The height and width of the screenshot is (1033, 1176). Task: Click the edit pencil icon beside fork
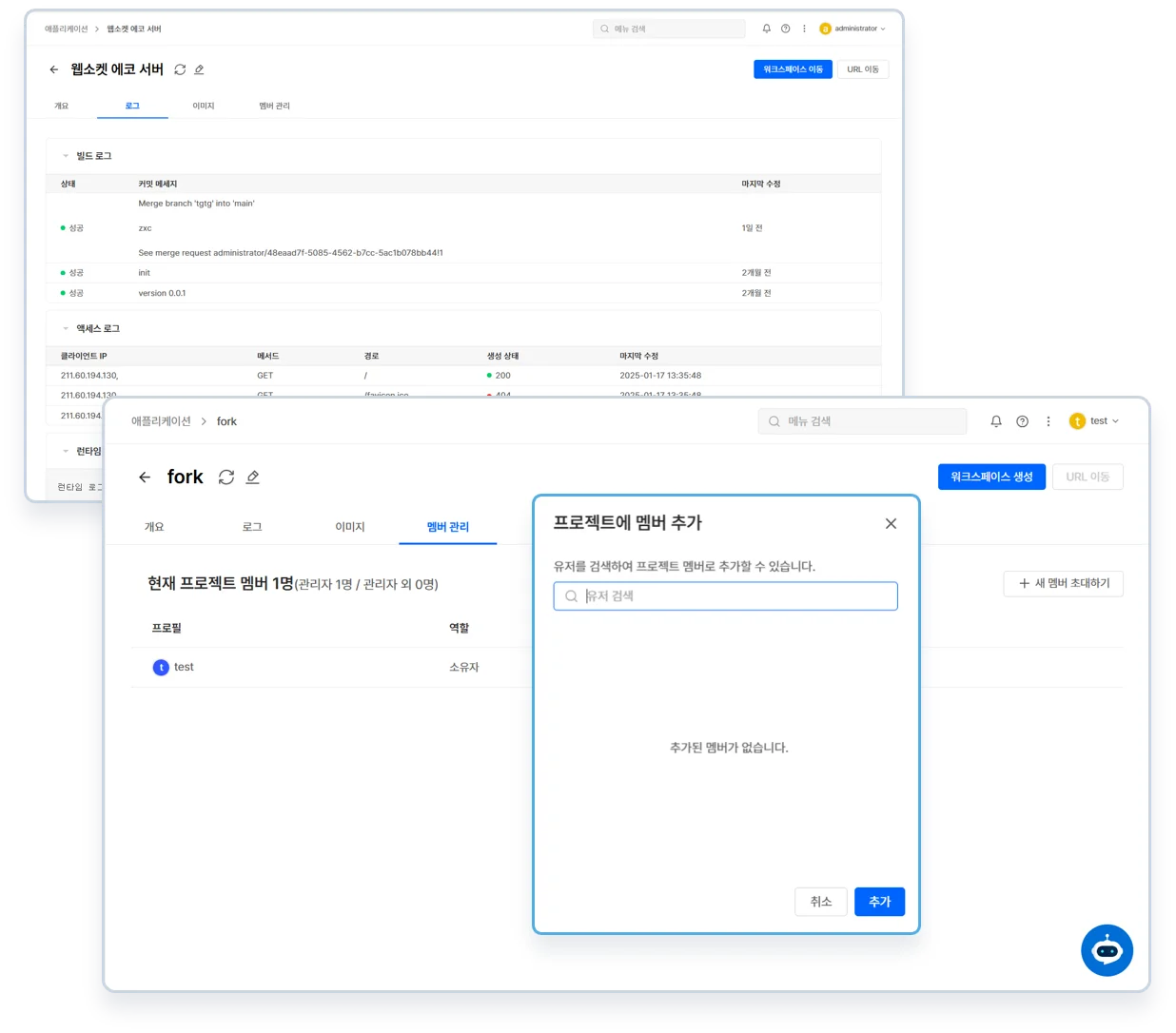click(x=252, y=478)
